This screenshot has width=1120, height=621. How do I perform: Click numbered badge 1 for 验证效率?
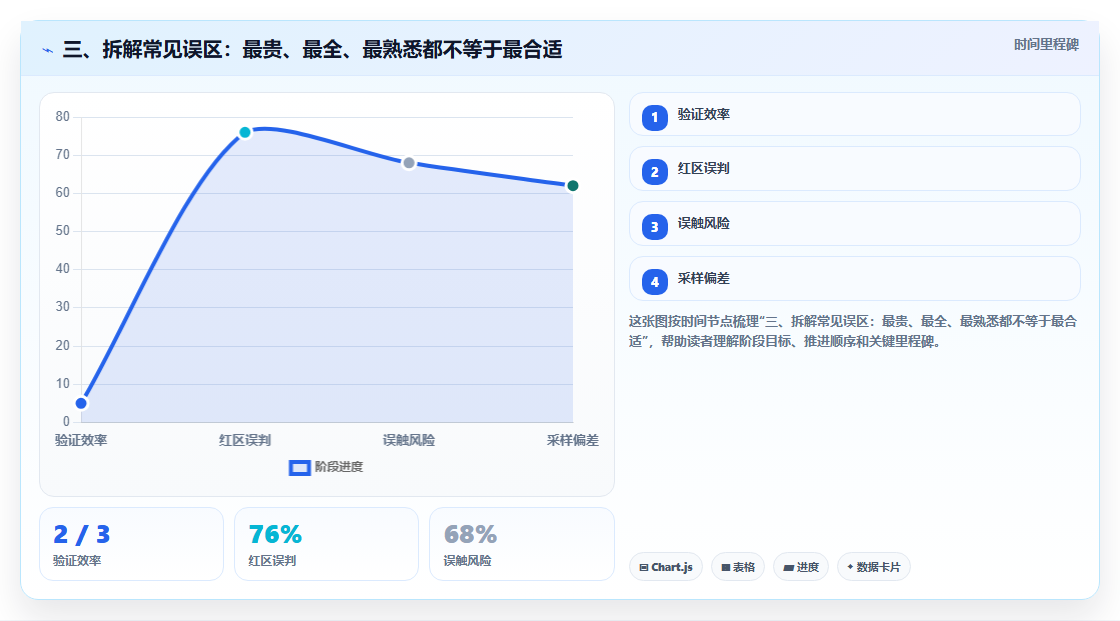tap(654, 118)
